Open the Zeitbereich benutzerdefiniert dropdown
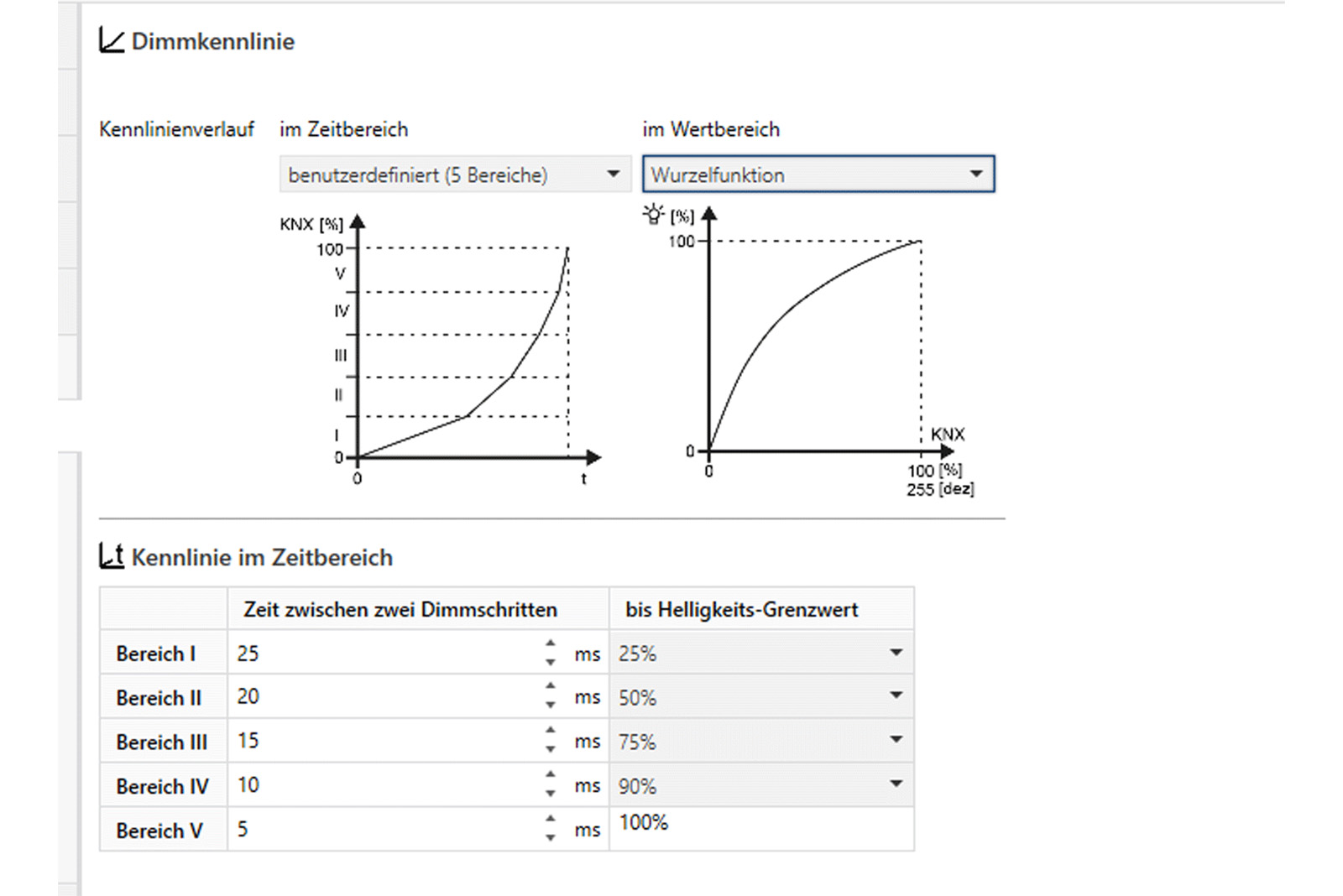This screenshot has height=896, width=1343. point(454,175)
